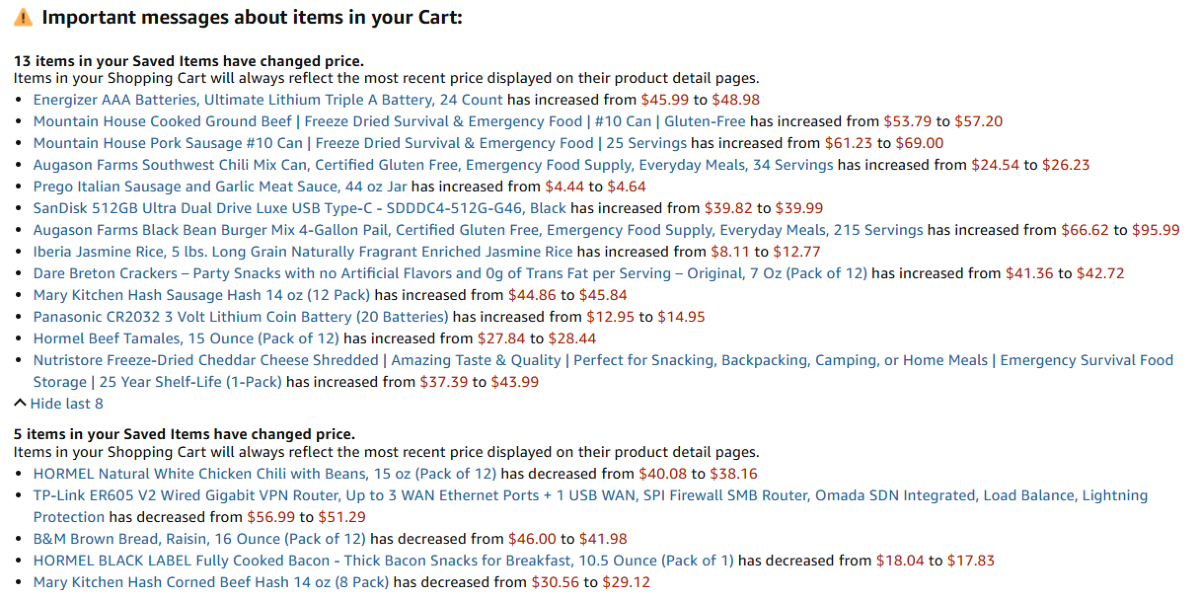The width and height of the screenshot is (1200, 602).
Task: Open Panasonic CR2032 Coin Battery link
Action: pos(241,317)
